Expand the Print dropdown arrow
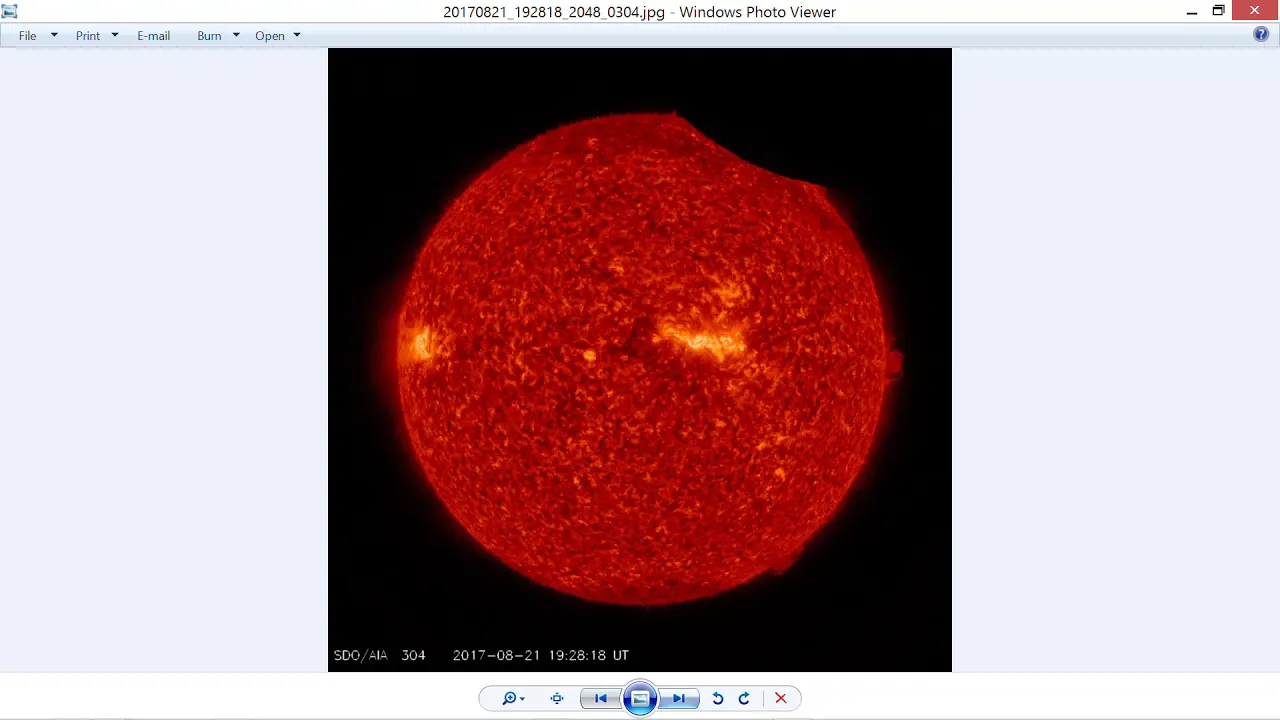The width and height of the screenshot is (1280, 720). (x=115, y=36)
